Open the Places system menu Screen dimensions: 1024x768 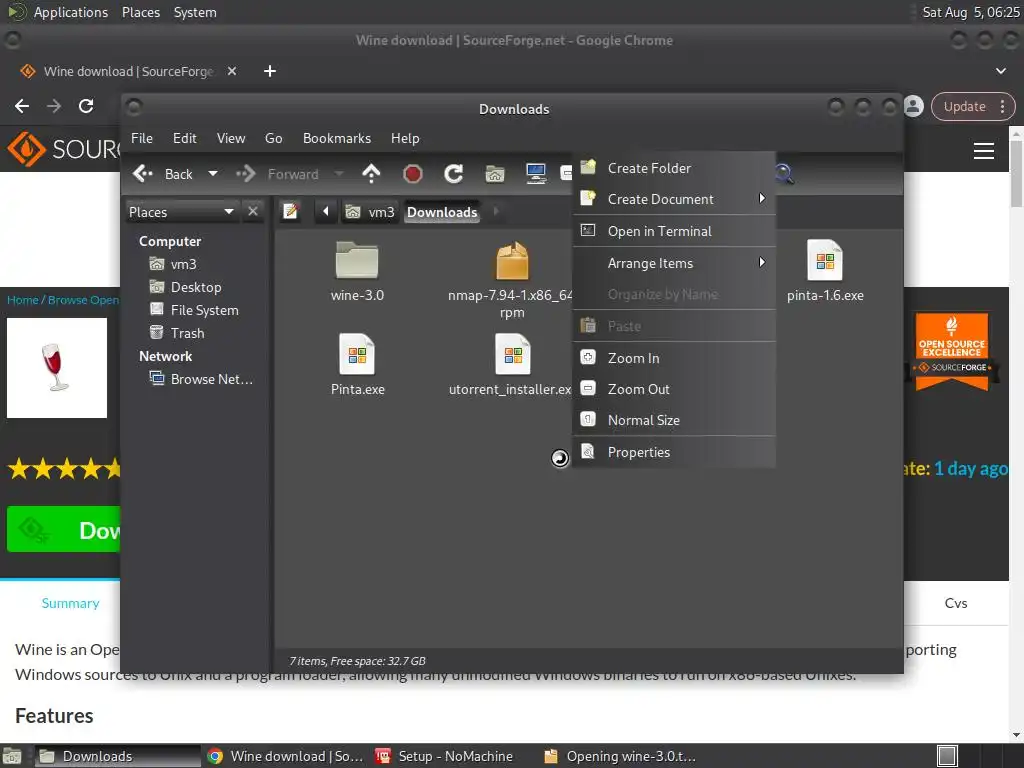tap(141, 12)
